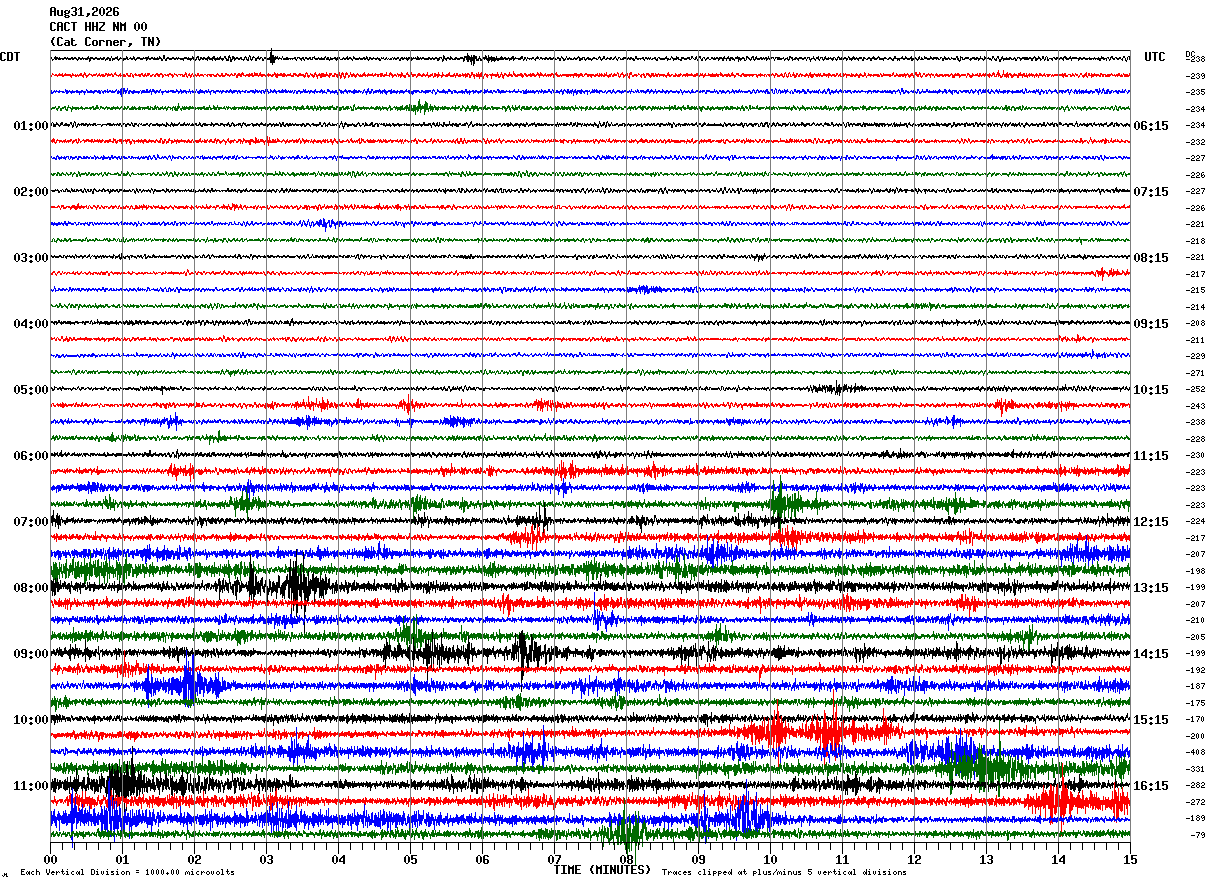Click the (Cat Corner, TN) location text
The image size is (1210, 886).
click(105, 42)
